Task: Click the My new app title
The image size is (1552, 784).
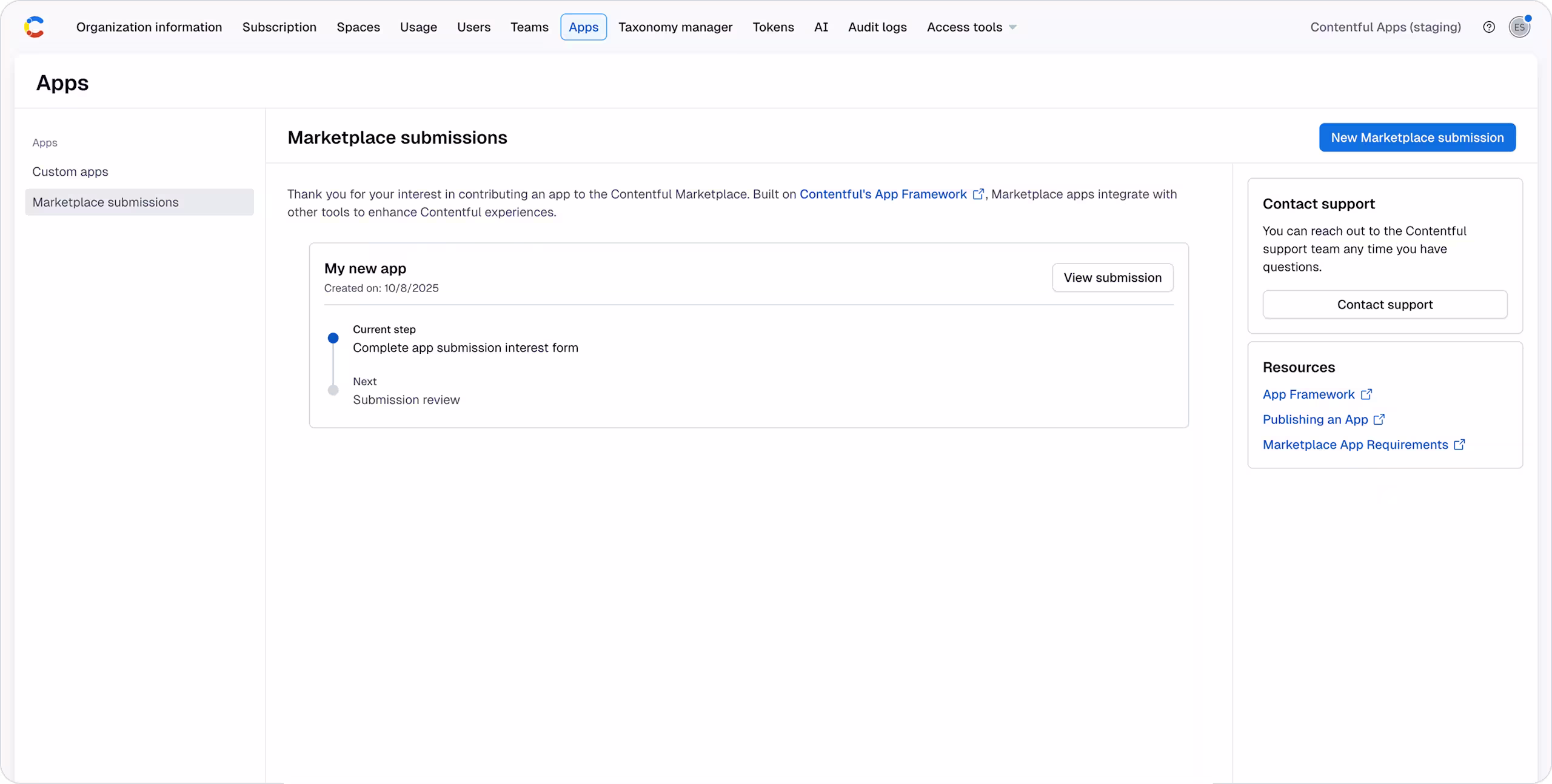Action: [x=365, y=268]
